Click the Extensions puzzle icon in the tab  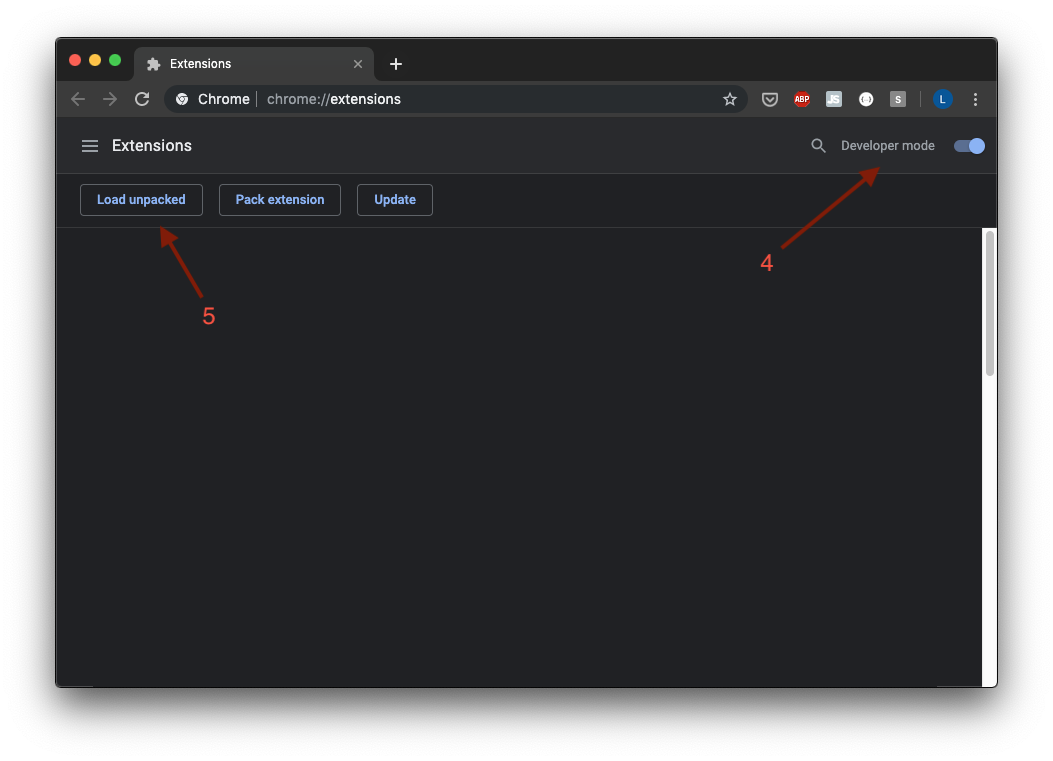(x=153, y=63)
